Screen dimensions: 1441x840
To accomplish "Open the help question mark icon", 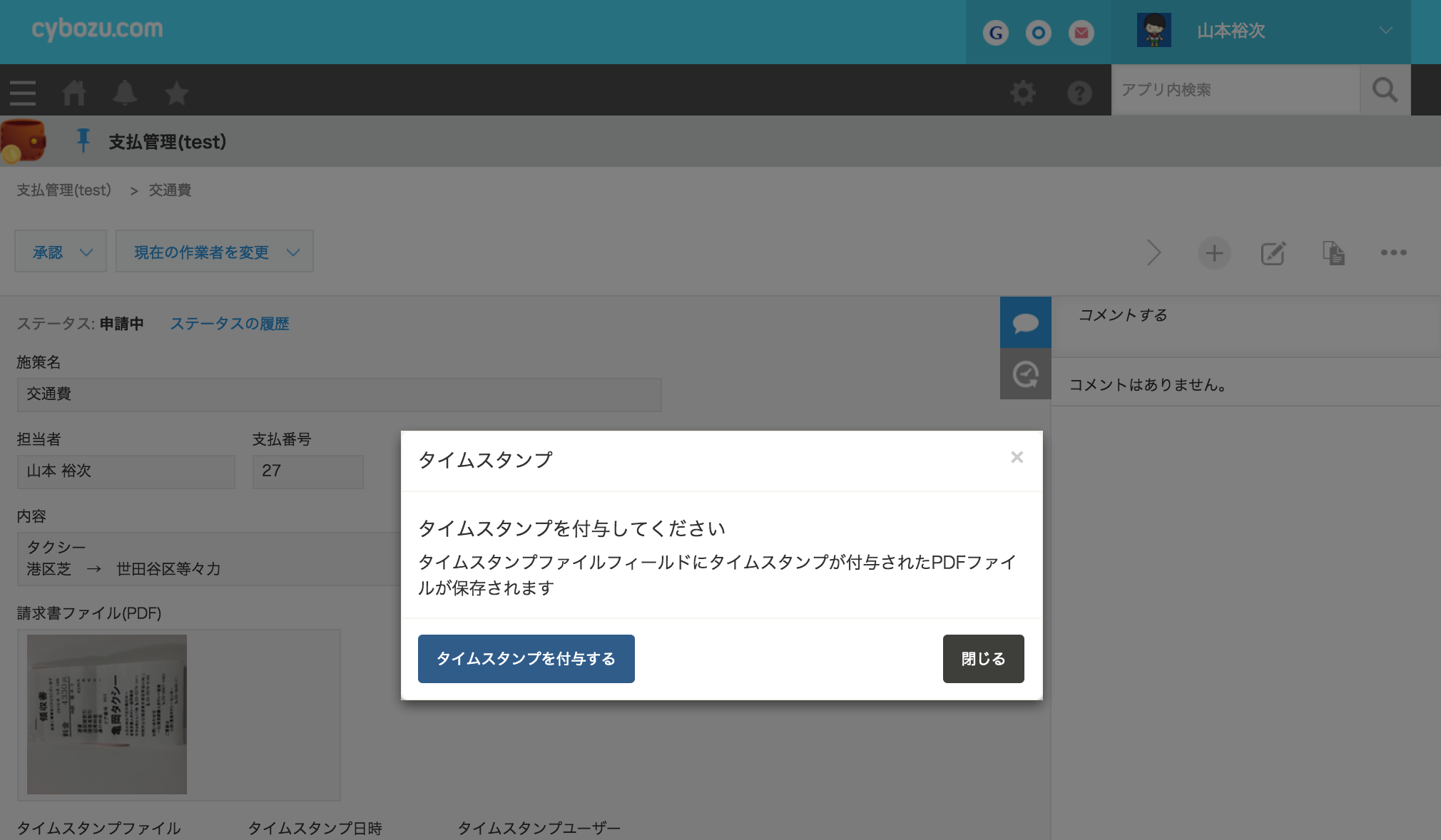I will click(x=1079, y=93).
